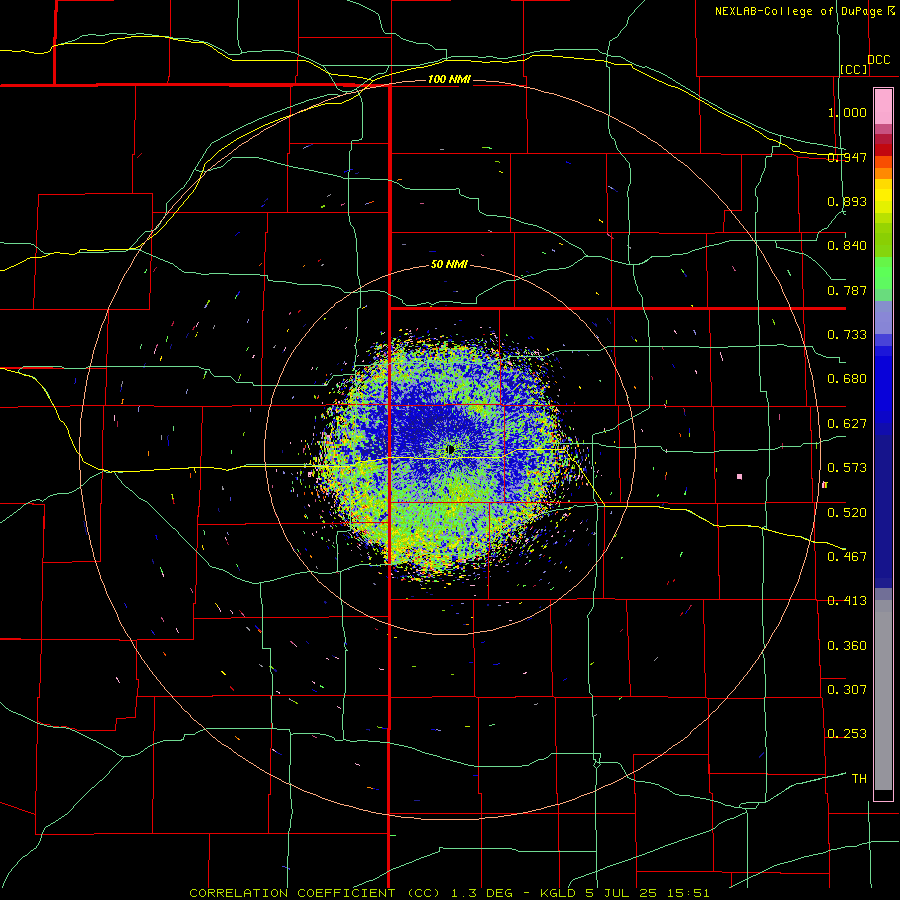
Task: Select the 0.733 legend value
Action: coord(847,335)
